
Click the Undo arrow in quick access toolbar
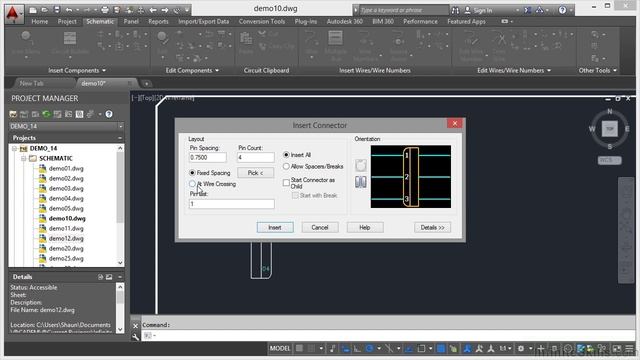(x=69, y=10)
